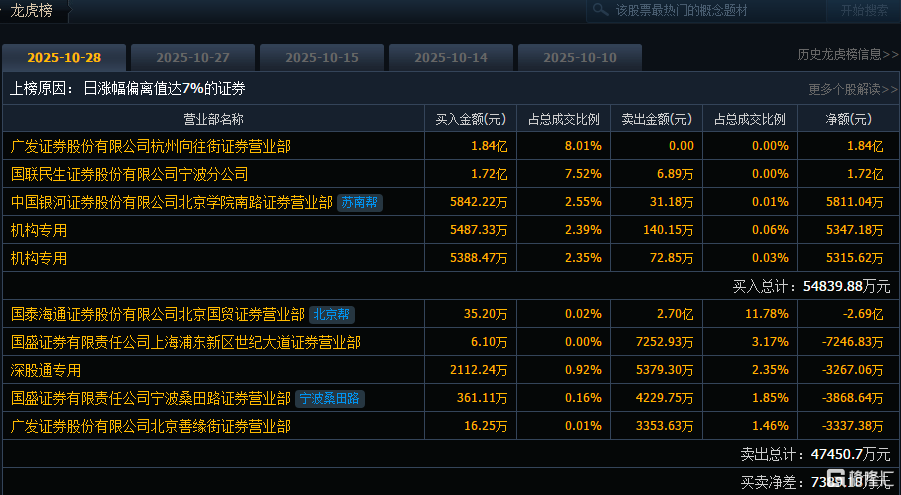Open 国联民生证券宁波分公司 broker link

[129, 174]
